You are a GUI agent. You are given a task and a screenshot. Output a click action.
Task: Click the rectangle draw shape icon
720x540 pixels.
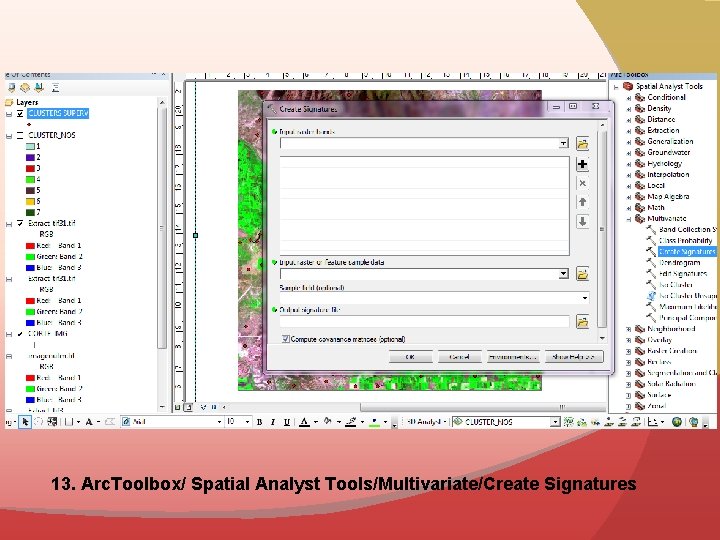coord(69,422)
